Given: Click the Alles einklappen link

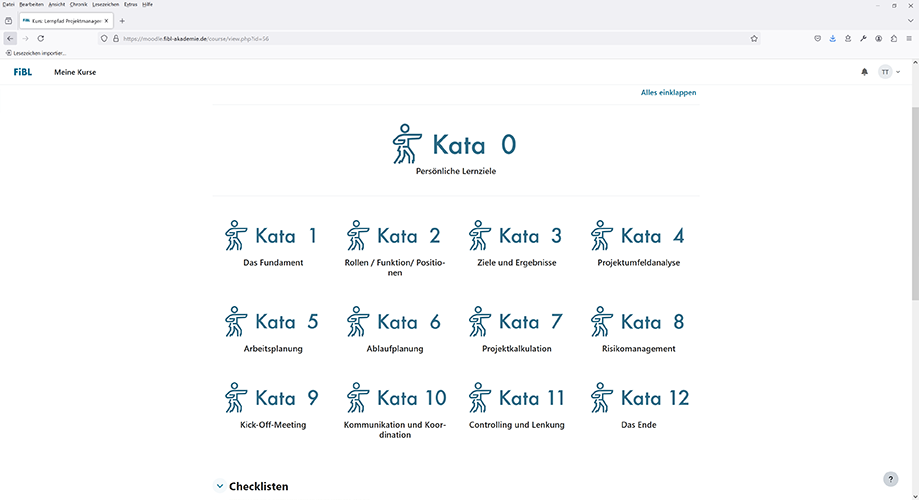Looking at the screenshot, I should click(x=668, y=93).
